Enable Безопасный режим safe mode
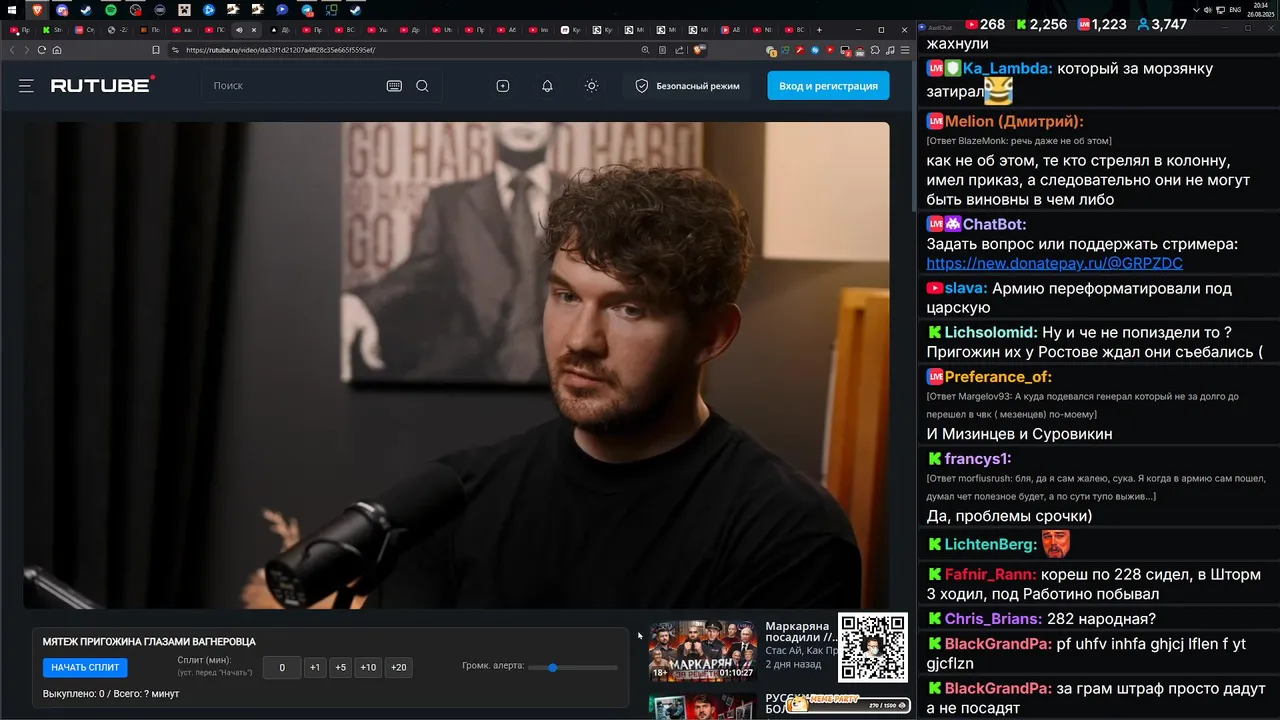This screenshot has width=1280, height=720. 687,86
